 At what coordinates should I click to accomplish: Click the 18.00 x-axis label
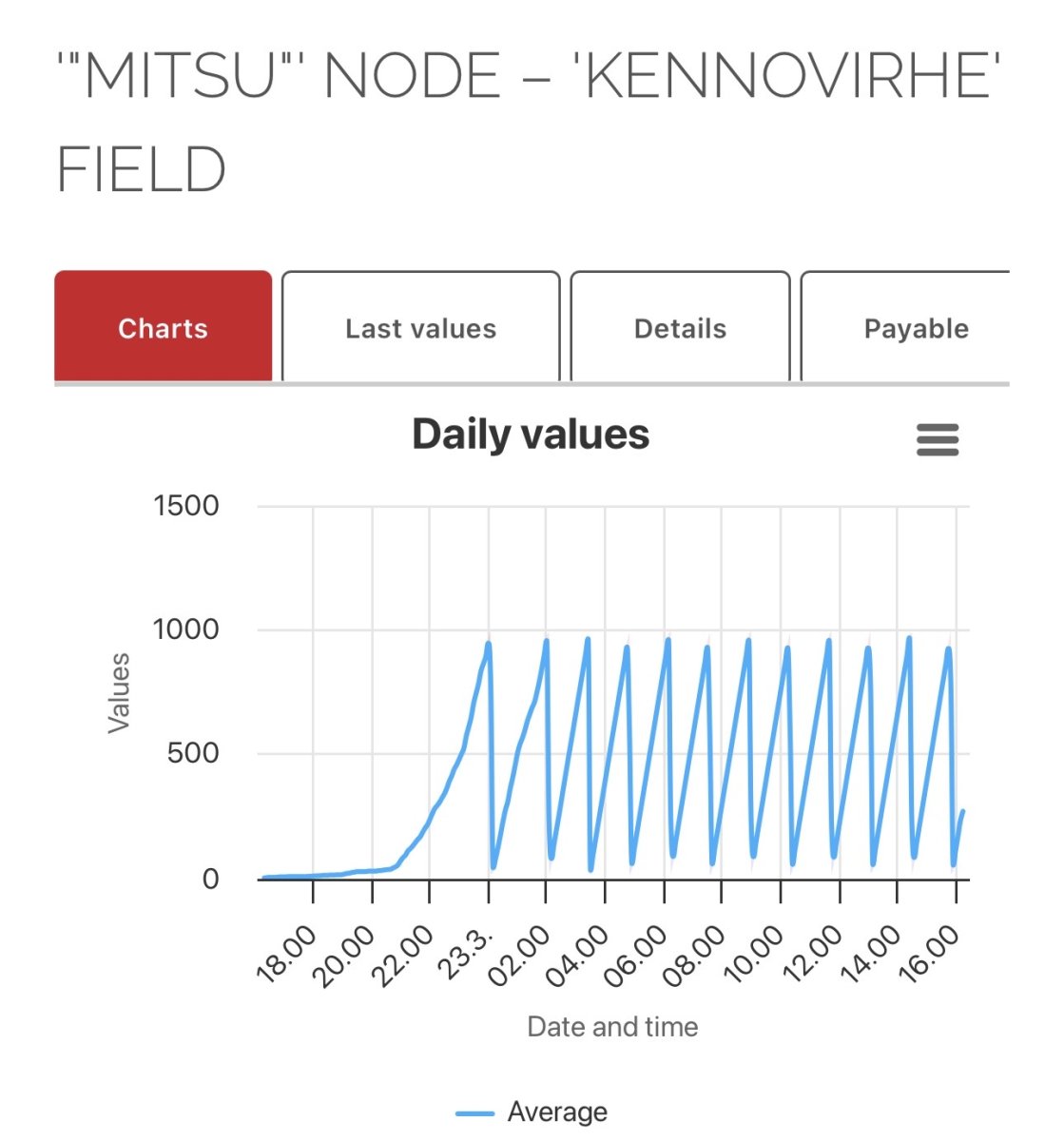click(287, 955)
